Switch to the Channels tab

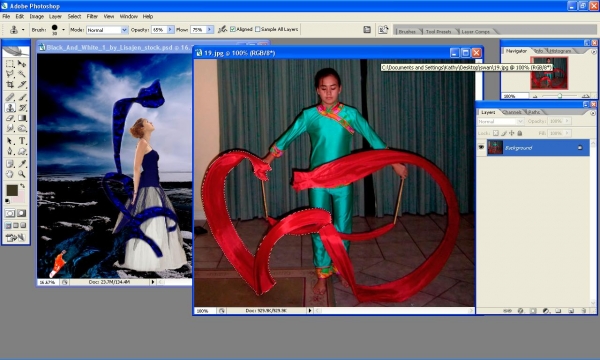pyautogui.click(x=512, y=112)
